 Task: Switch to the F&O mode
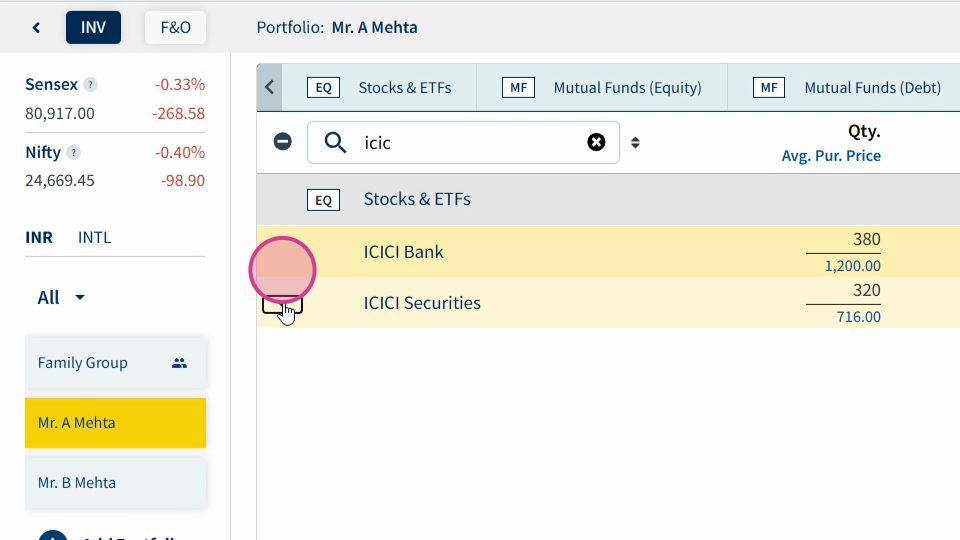point(175,28)
